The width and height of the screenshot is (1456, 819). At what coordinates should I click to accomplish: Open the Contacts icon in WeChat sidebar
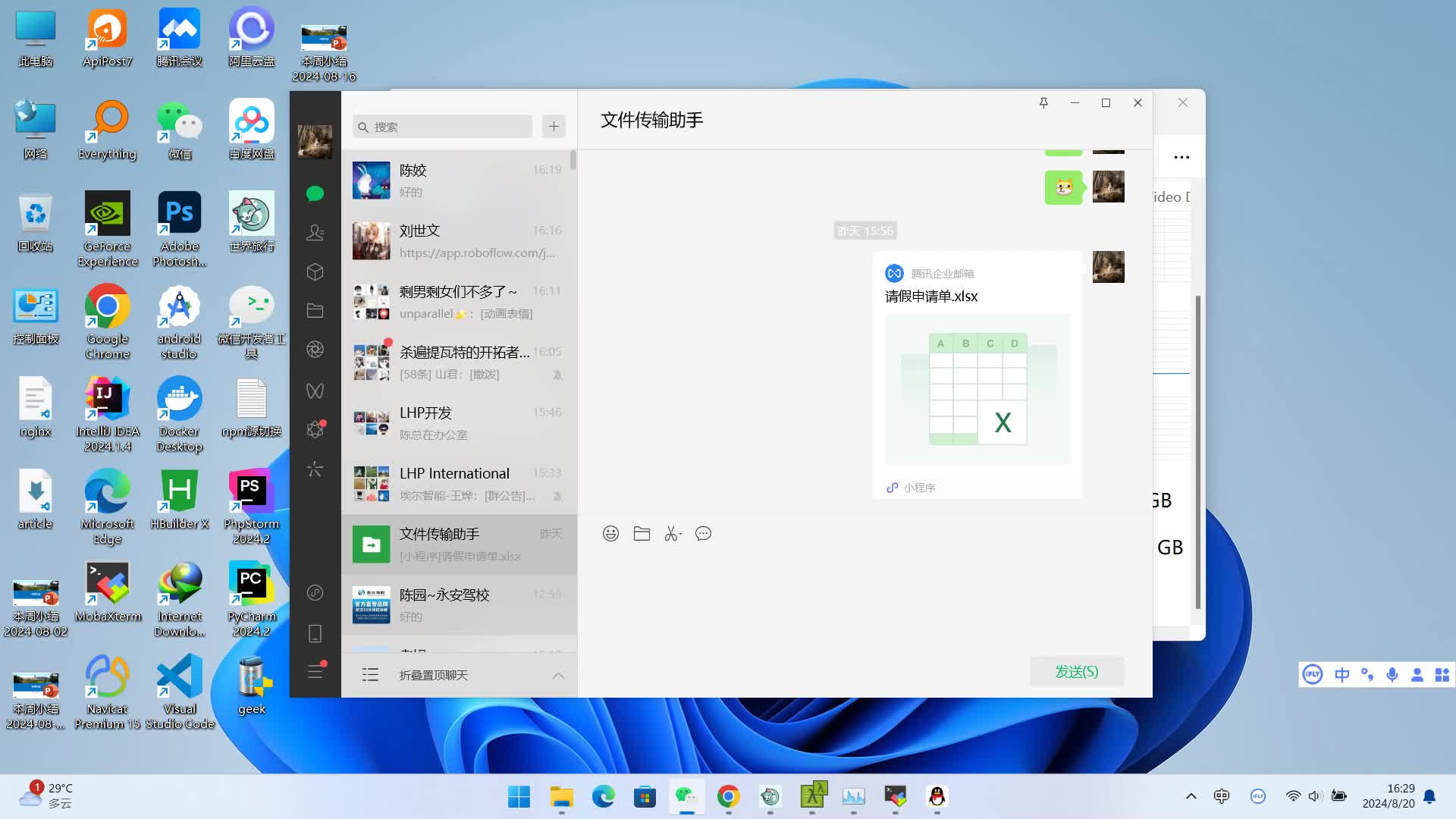tap(315, 233)
